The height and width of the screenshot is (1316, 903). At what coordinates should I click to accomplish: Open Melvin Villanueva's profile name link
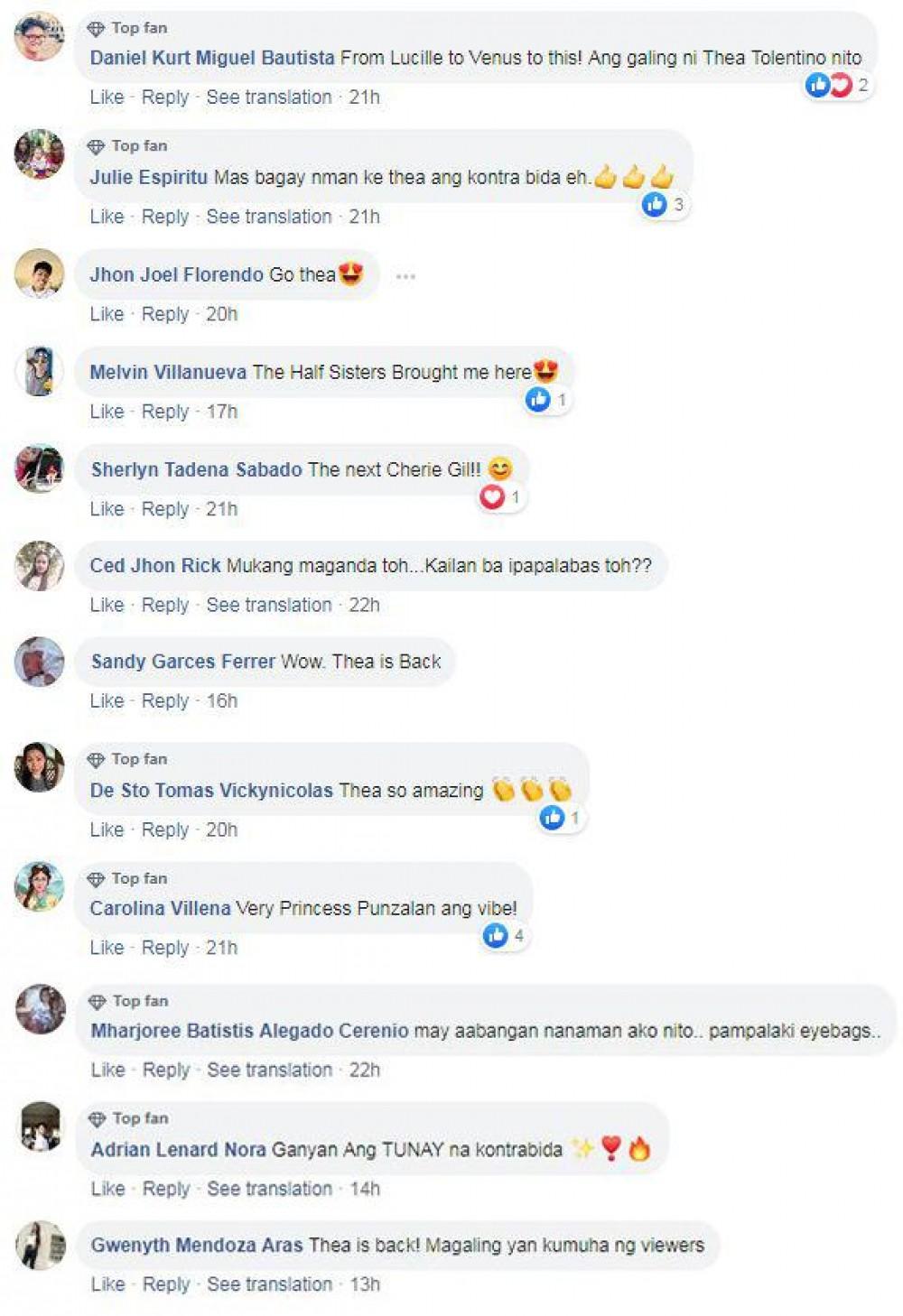pos(168,372)
